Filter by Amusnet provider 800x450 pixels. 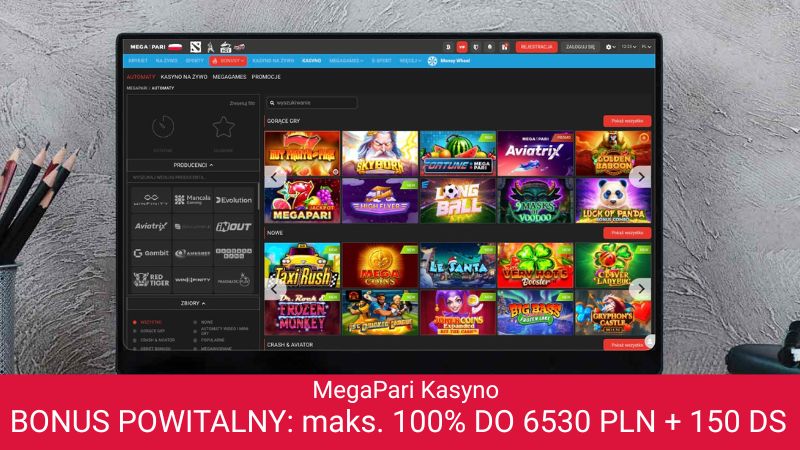coord(192,253)
